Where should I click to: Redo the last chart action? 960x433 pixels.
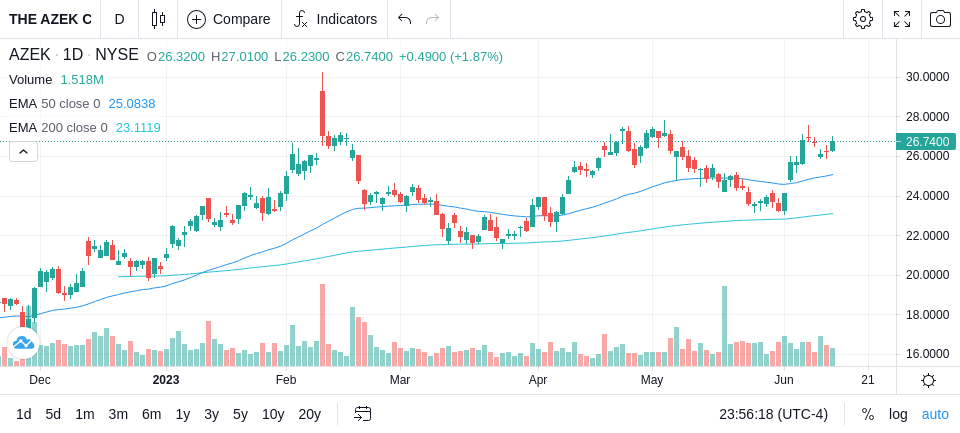point(433,19)
